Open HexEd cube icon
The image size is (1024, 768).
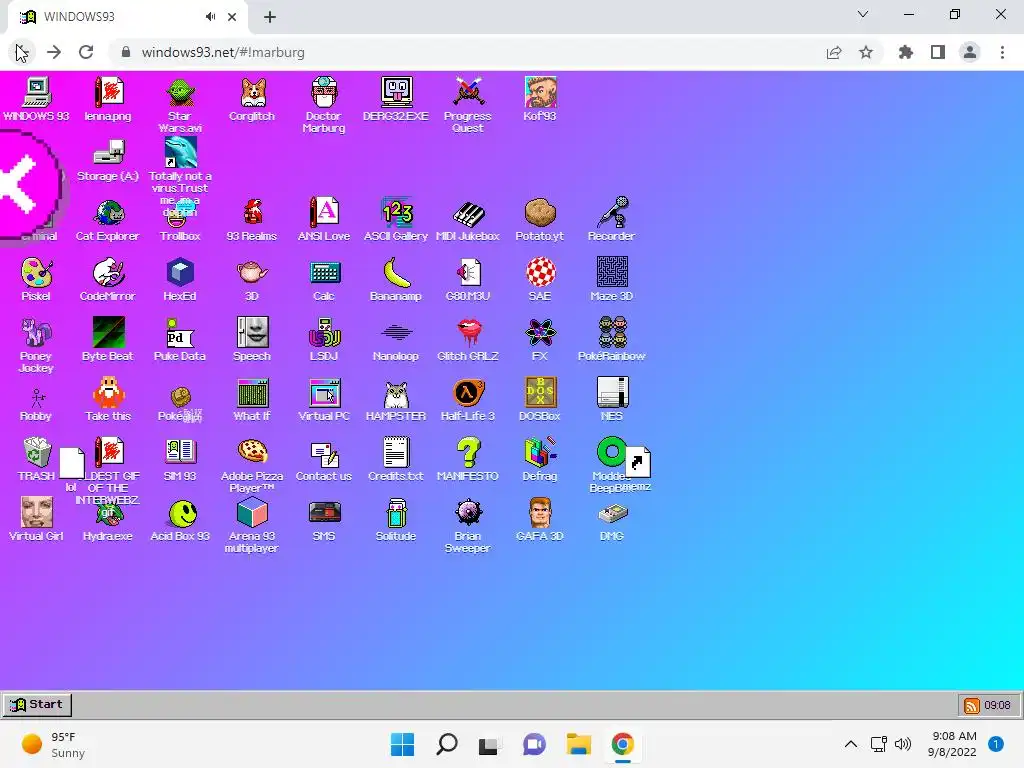180,273
